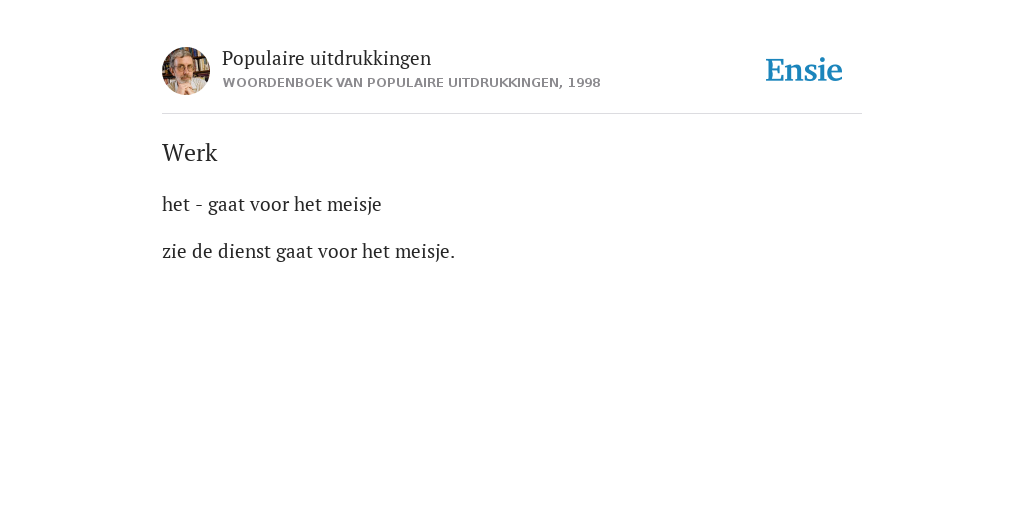Screen dimensions: 1024x512
Task: Click the author's round profile photo
Action: tap(186, 71)
